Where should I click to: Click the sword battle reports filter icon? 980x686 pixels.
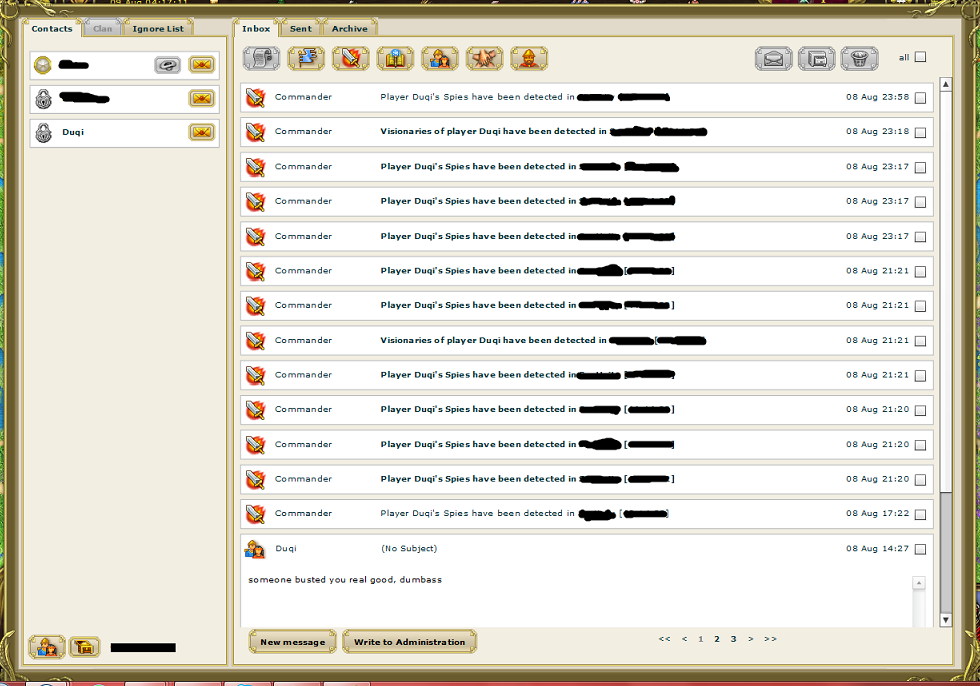click(350, 59)
